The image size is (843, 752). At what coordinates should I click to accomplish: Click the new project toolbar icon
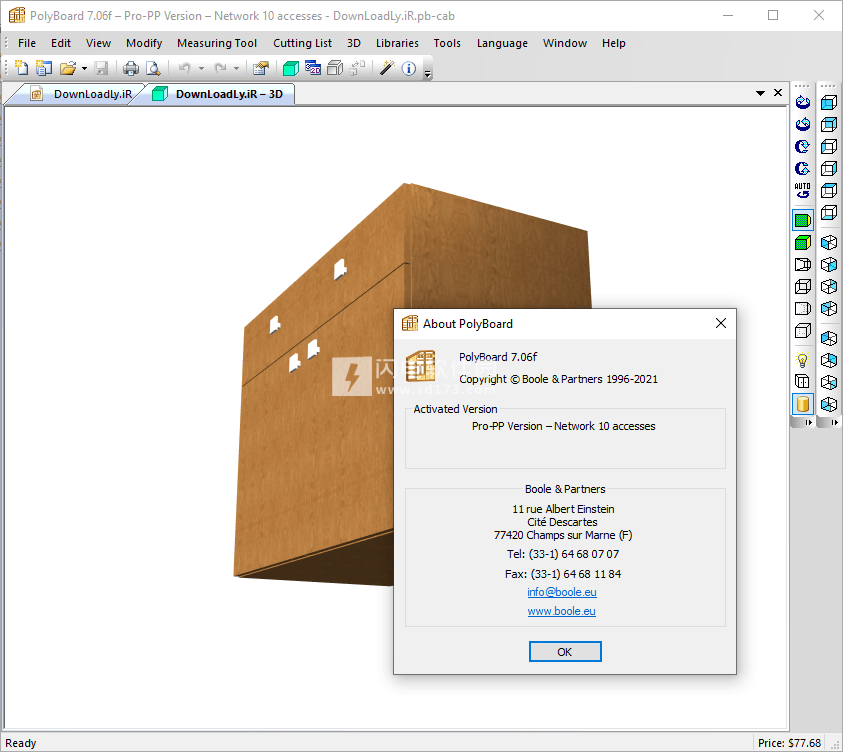[x=44, y=68]
